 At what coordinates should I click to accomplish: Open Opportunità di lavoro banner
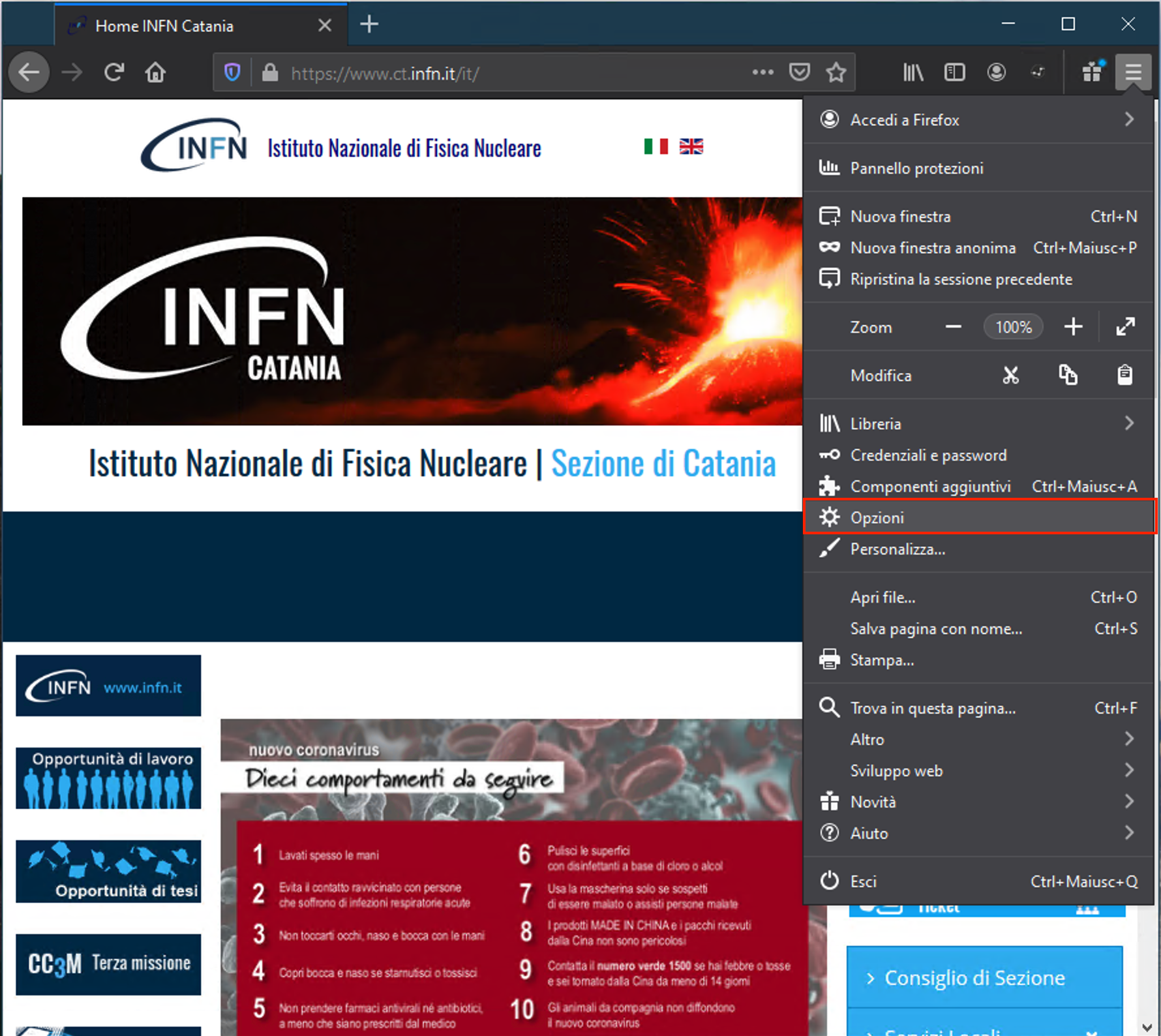[108, 778]
